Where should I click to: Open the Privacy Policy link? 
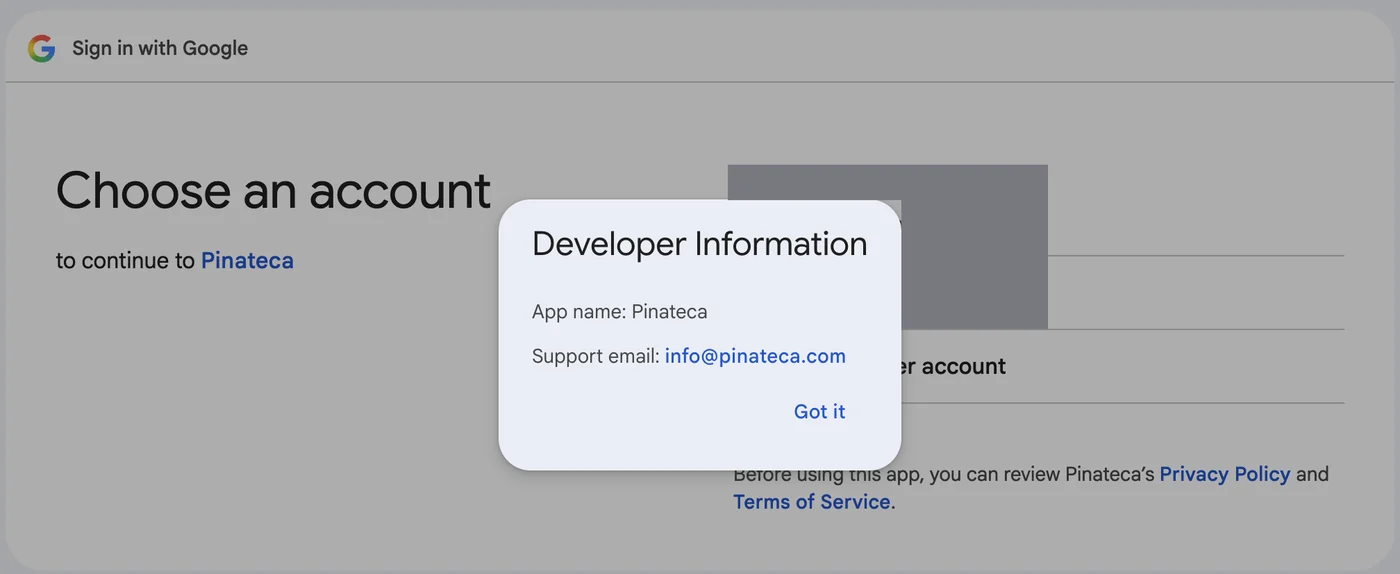click(x=1224, y=474)
